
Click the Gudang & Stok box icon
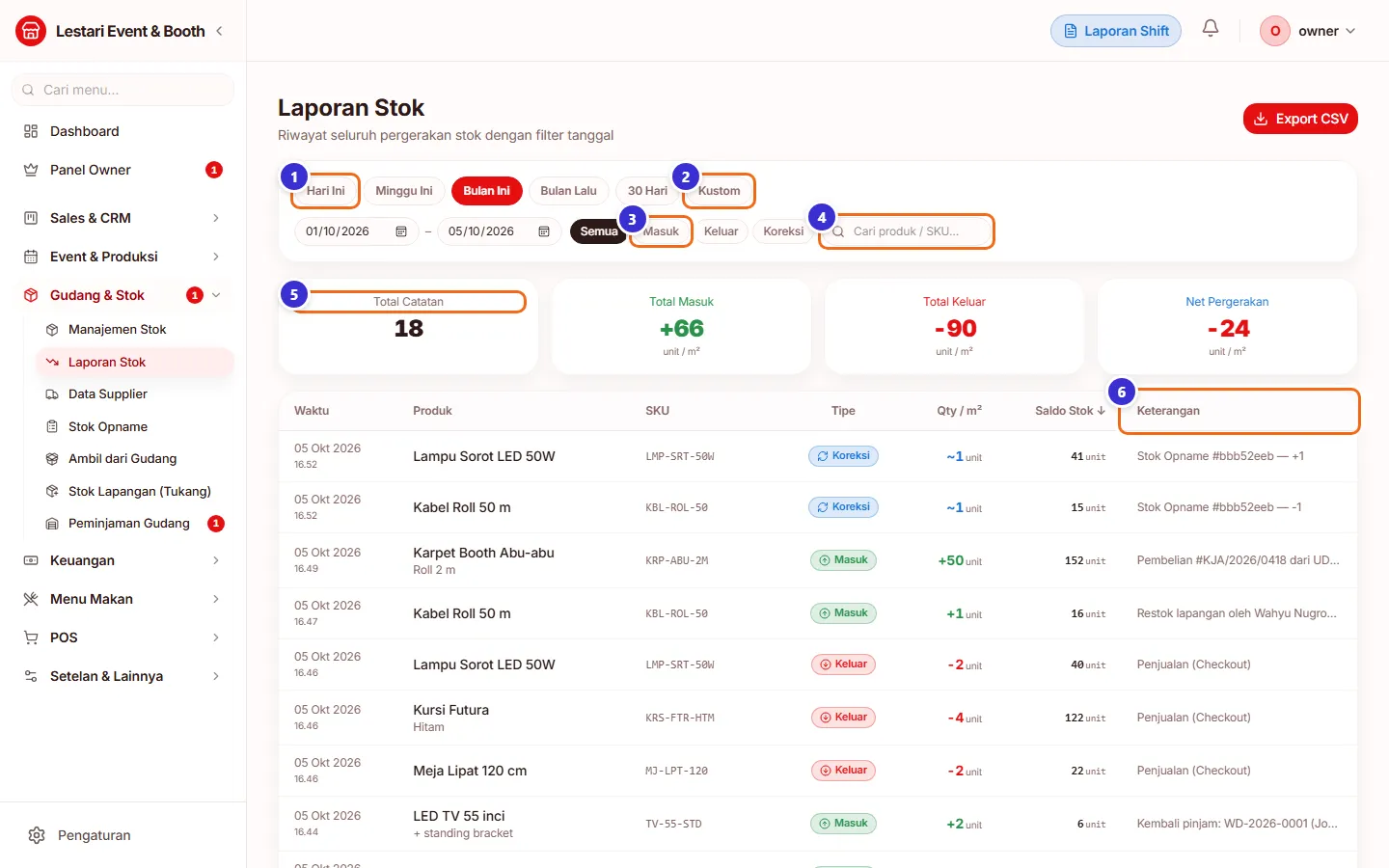pos(31,295)
